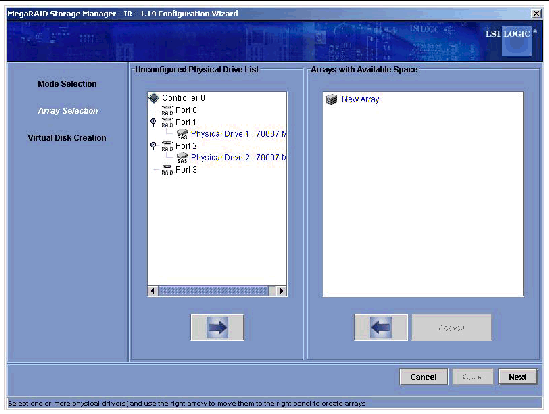Select New Array in right panel
Screen dimensions: 549x414
click(360, 99)
